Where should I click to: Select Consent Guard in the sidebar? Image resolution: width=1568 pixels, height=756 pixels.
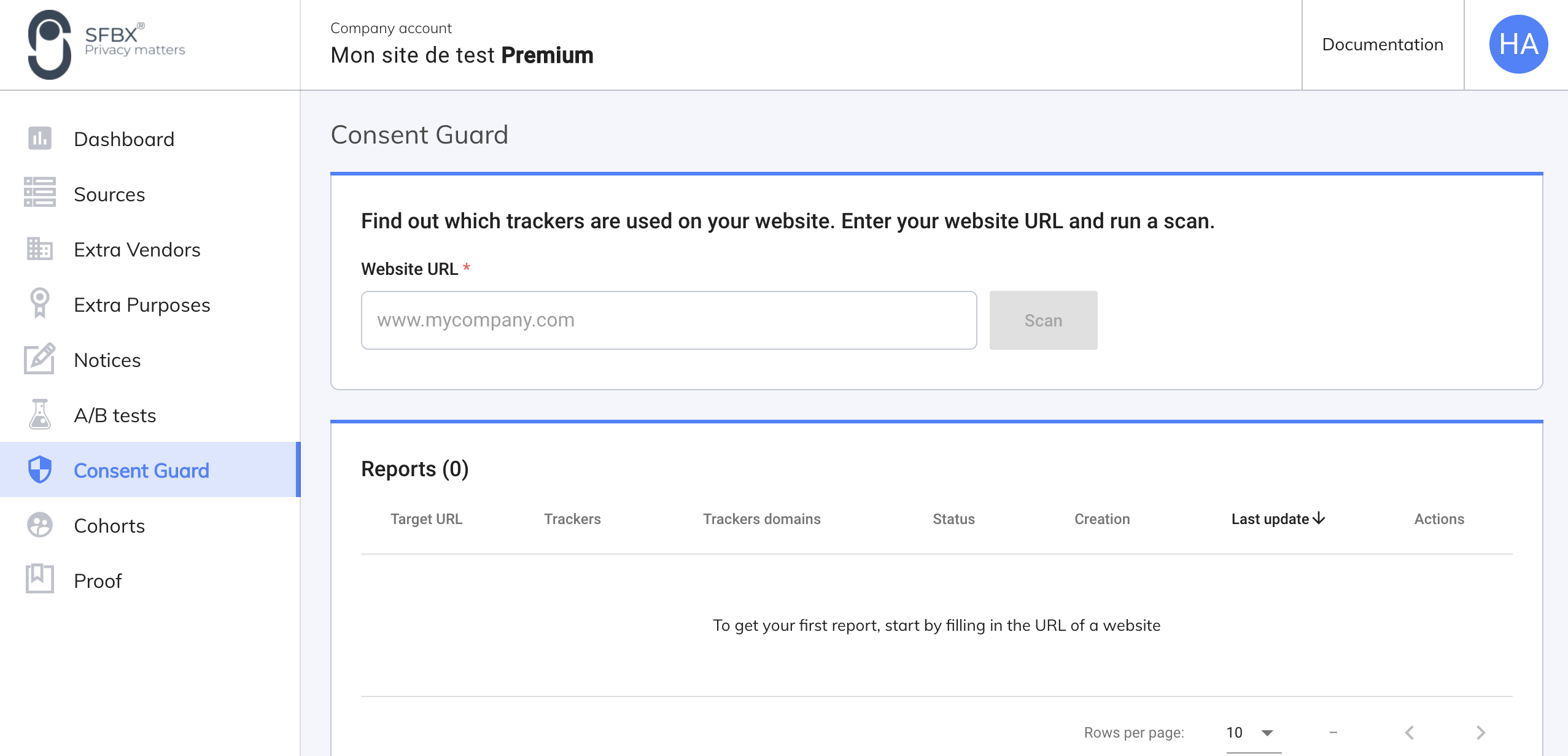(141, 470)
